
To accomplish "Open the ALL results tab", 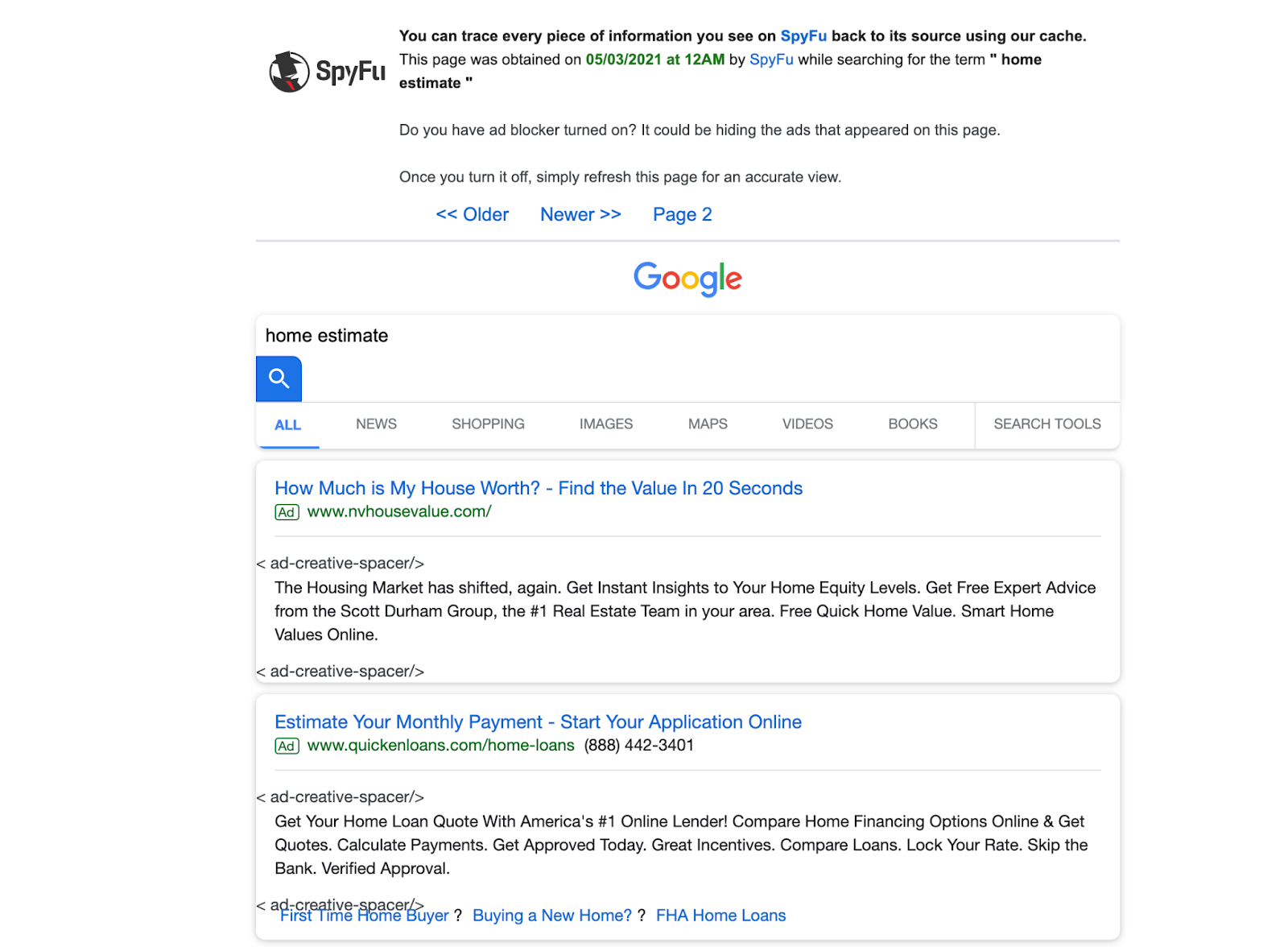I will (x=287, y=424).
